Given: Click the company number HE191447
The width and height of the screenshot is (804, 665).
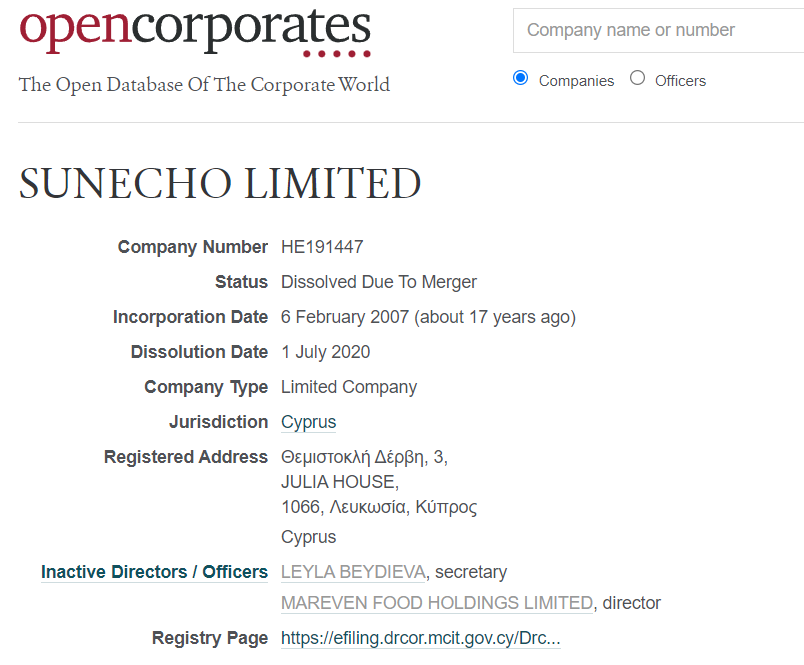Looking at the screenshot, I should click(x=322, y=247).
